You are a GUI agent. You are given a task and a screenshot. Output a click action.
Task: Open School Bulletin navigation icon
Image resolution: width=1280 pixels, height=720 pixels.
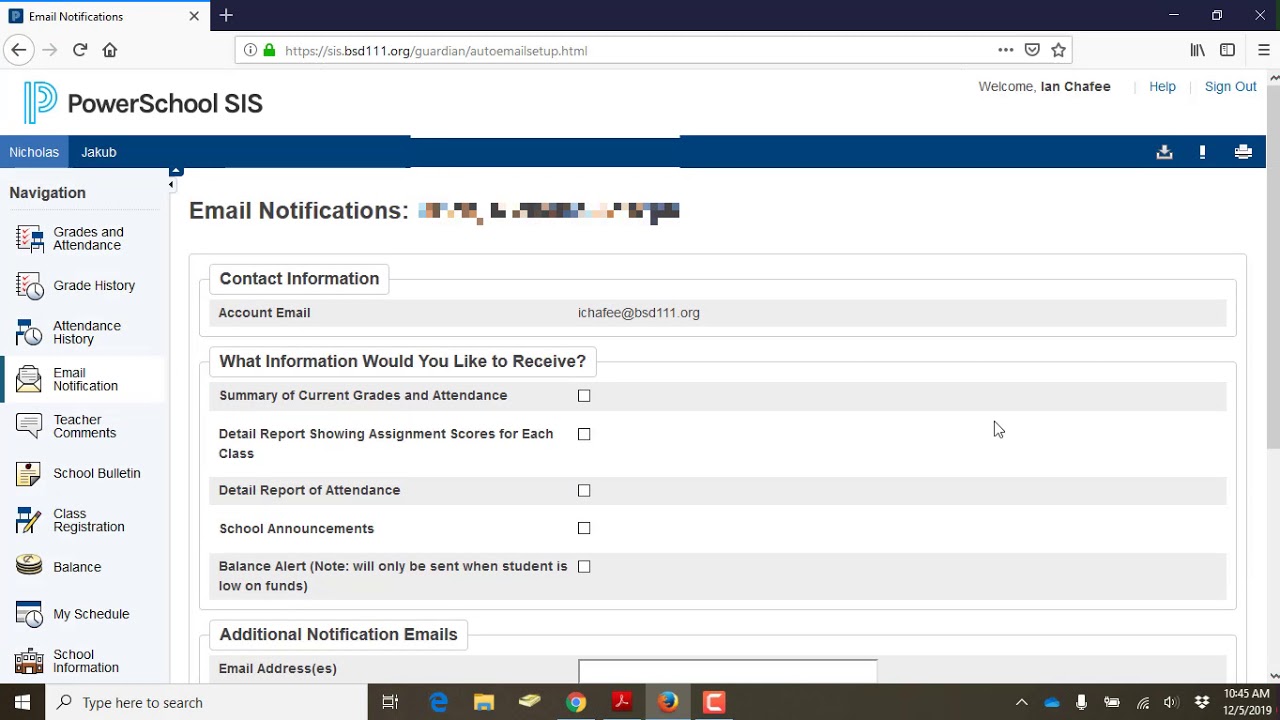click(x=30, y=473)
